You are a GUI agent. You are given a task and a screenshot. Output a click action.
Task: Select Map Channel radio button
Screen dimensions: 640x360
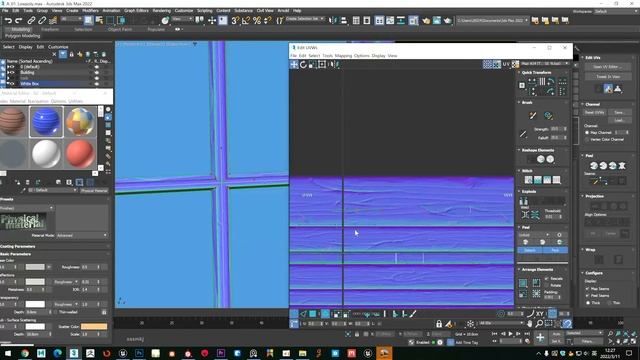tap(587, 133)
